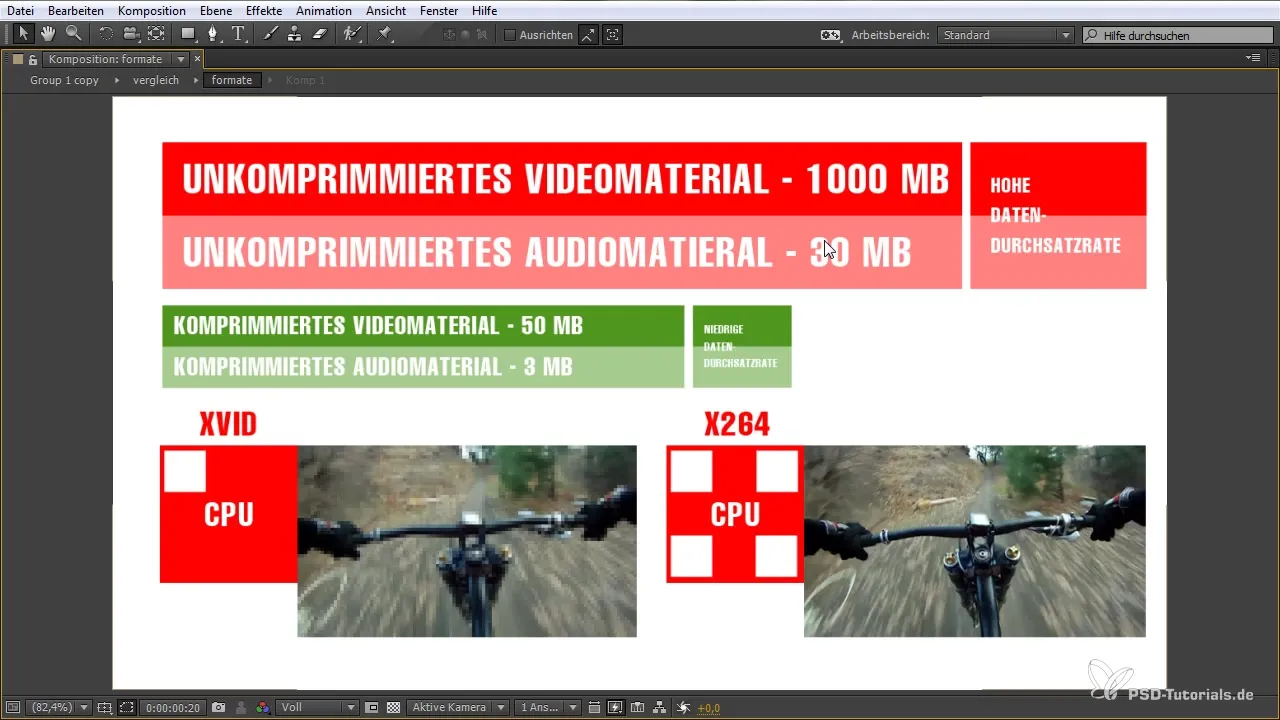Toggle fast previews lightning button
Viewport: 1280px width, 720px height.
615,707
